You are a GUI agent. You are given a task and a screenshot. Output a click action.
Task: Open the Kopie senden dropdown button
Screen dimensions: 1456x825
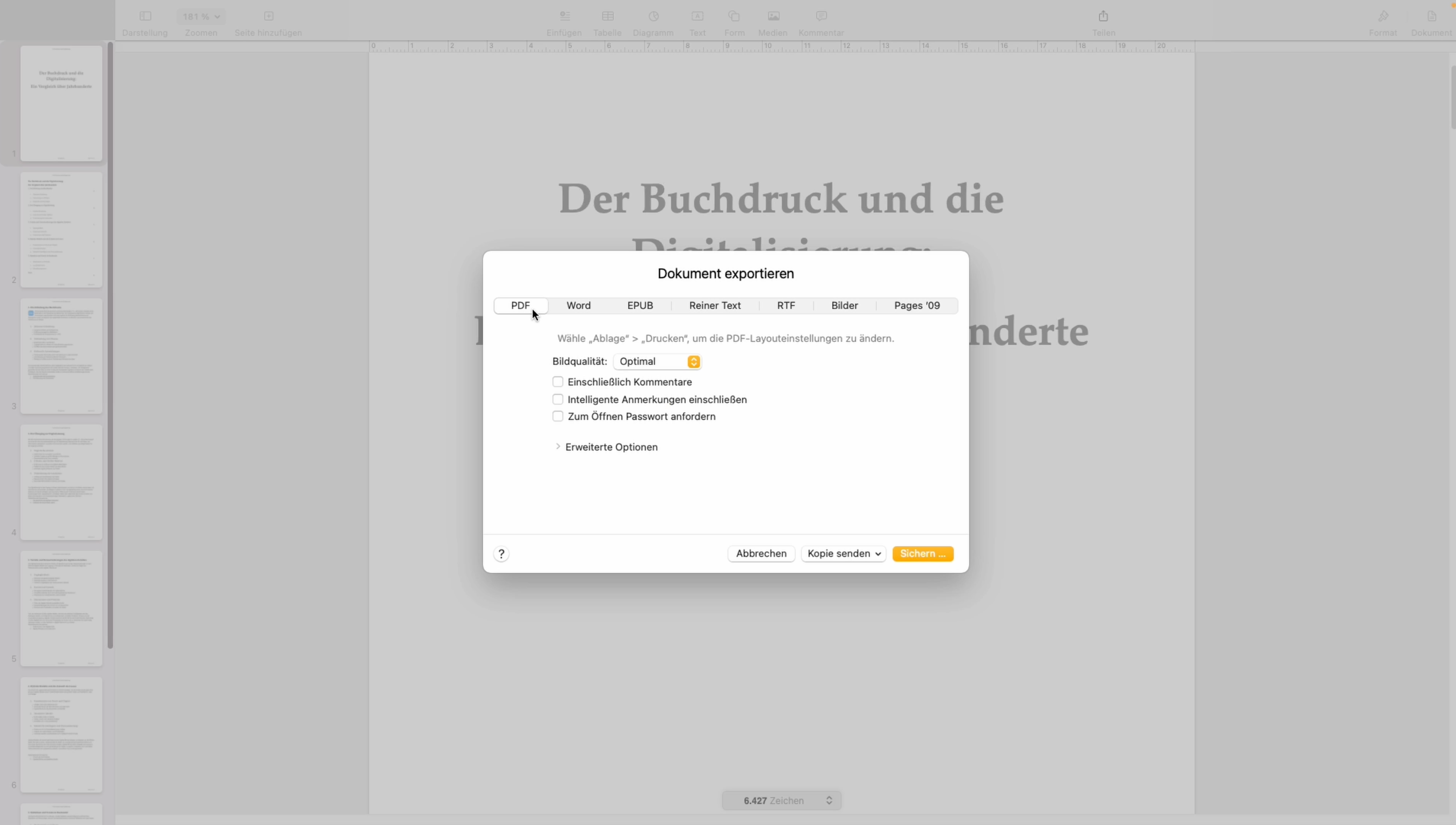844,554
